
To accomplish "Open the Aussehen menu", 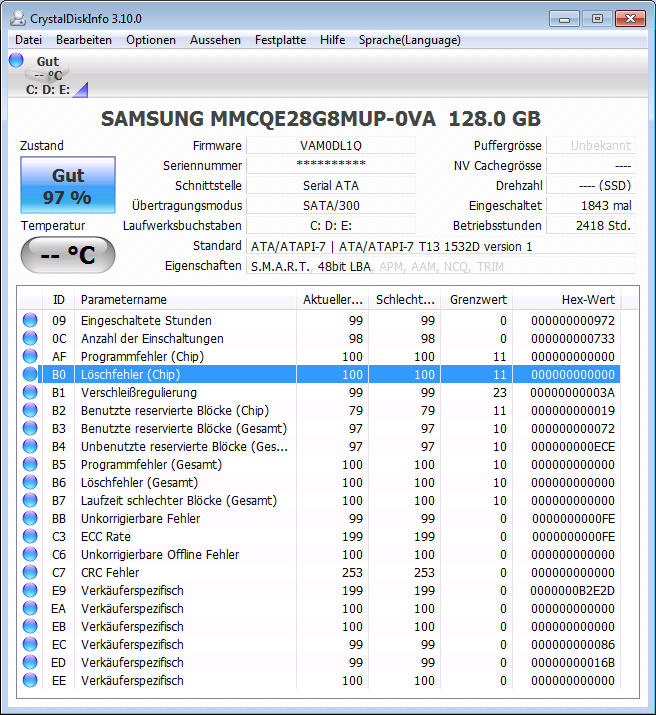I will [x=215, y=40].
